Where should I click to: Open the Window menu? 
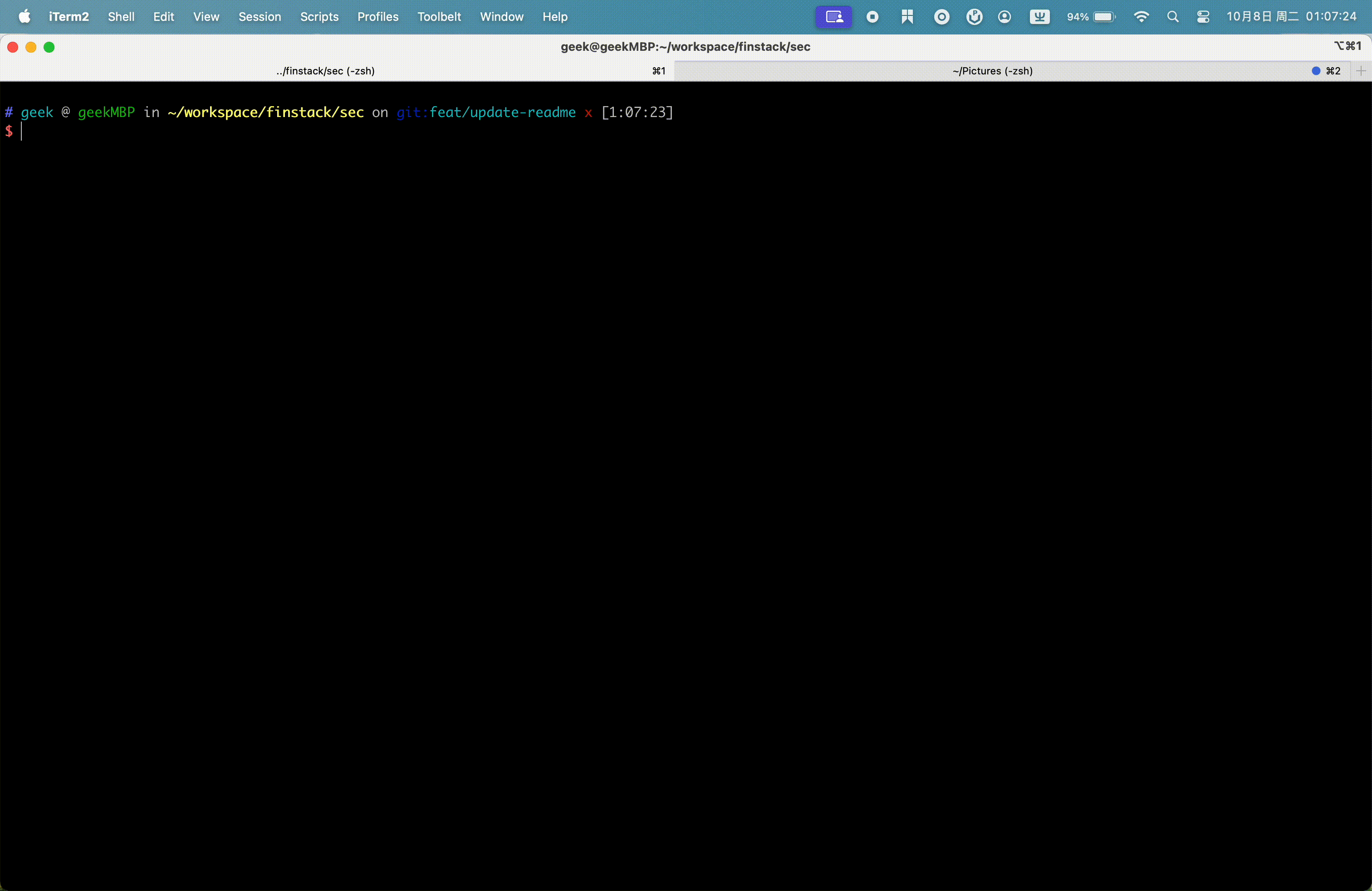click(501, 17)
